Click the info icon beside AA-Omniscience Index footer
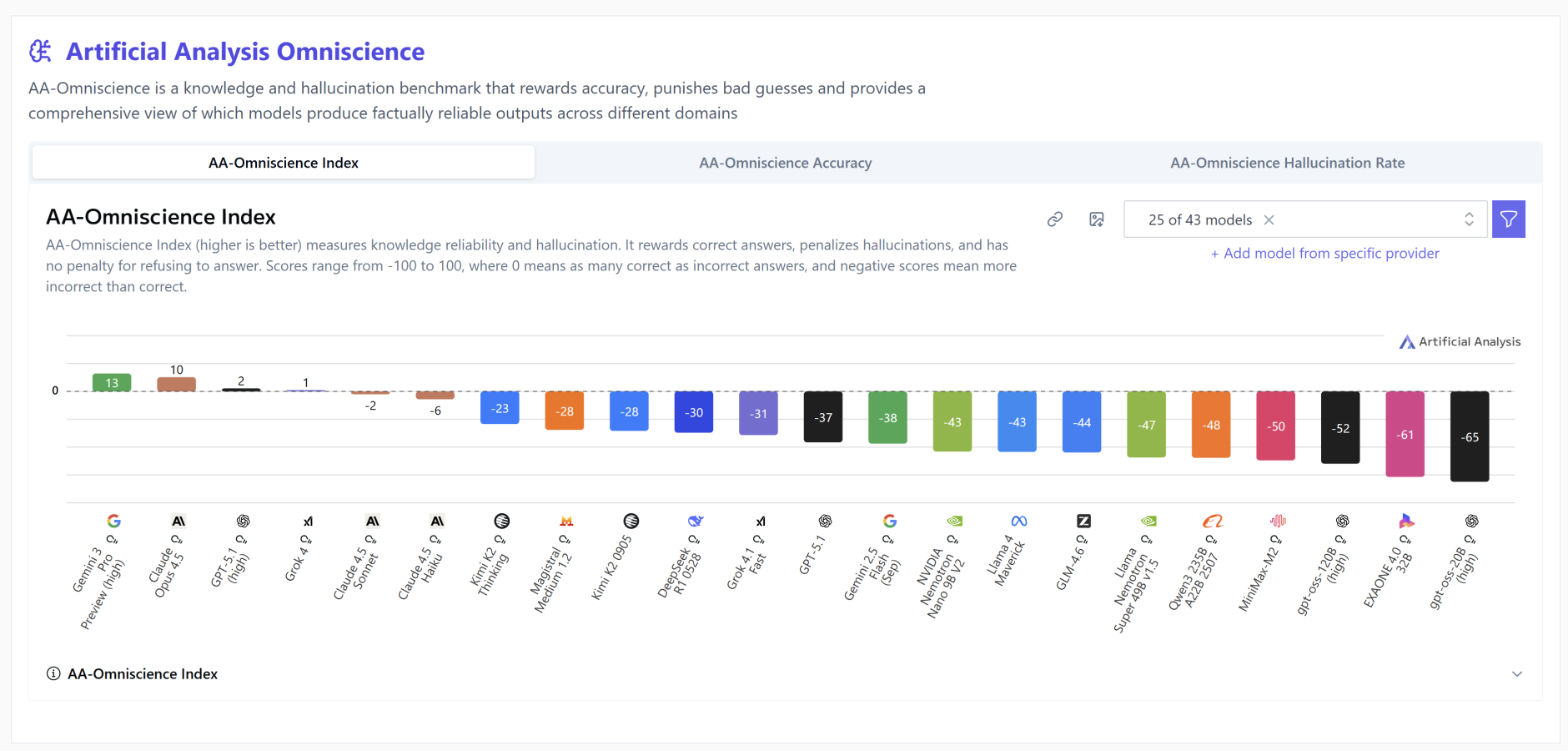Screen dimensions: 1568x751 click(53, 673)
